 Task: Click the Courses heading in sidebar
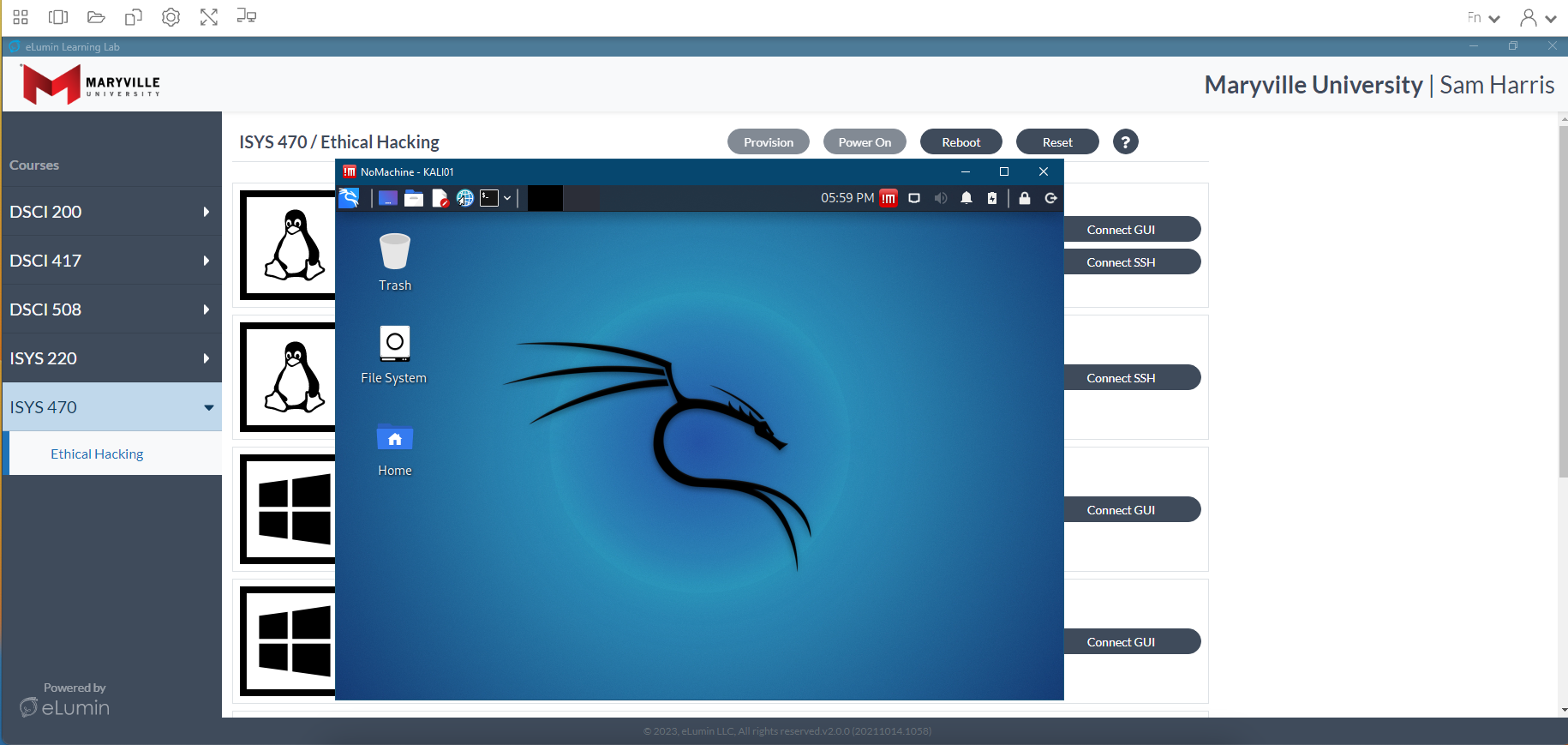tap(34, 165)
